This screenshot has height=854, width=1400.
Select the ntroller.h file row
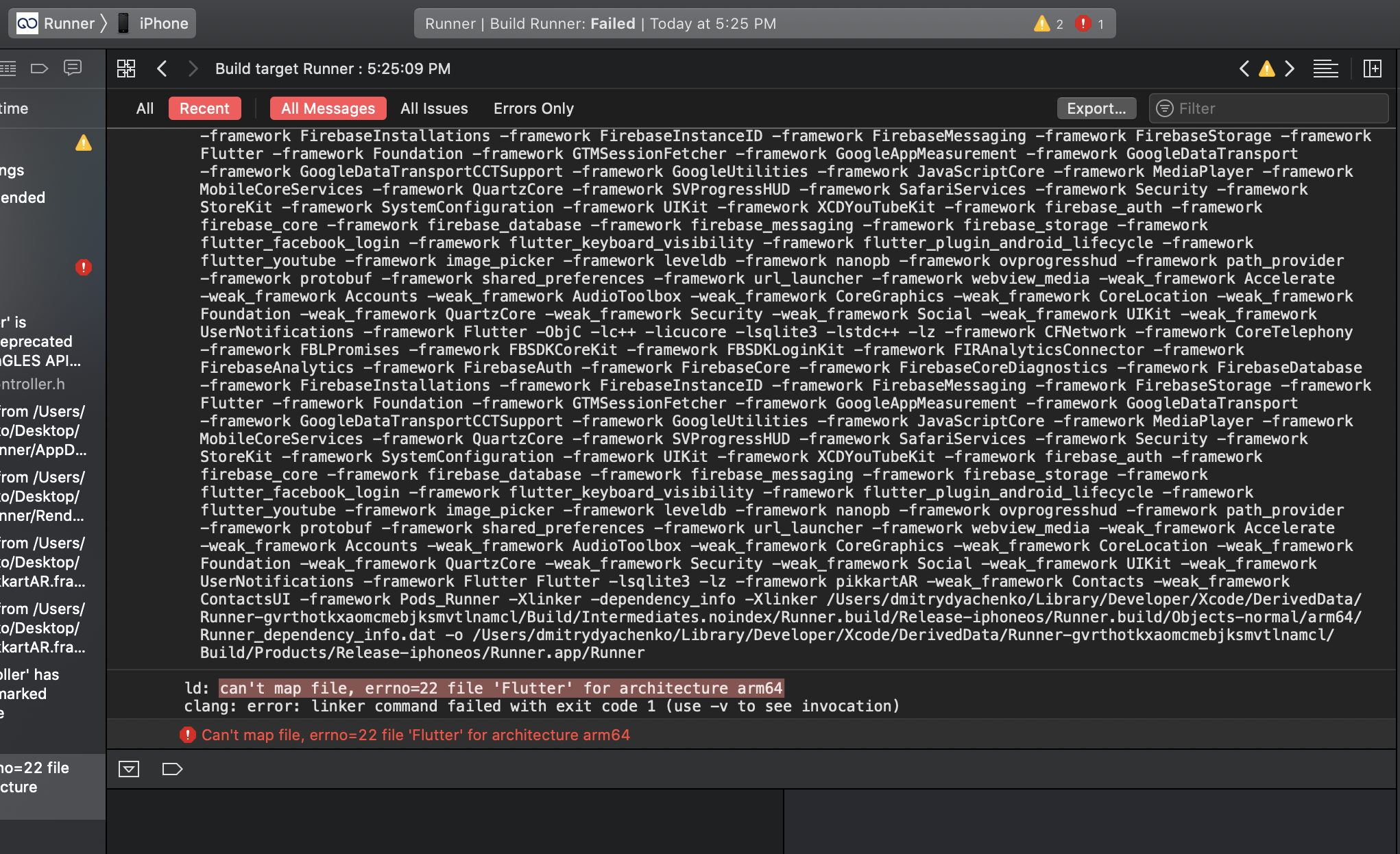pyautogui.click(x=34, y=385)
